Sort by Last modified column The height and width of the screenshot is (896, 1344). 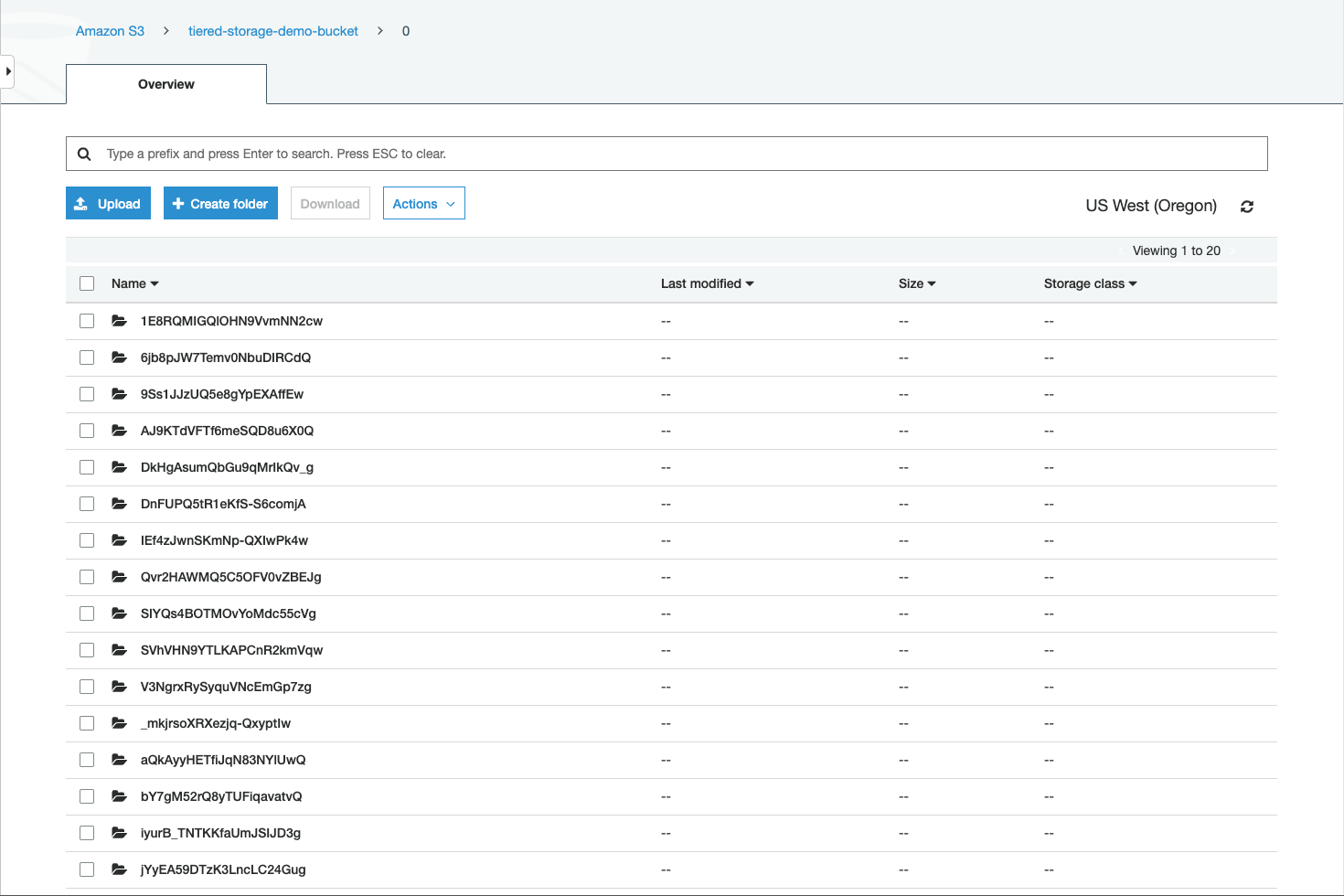tap(708, 283)
